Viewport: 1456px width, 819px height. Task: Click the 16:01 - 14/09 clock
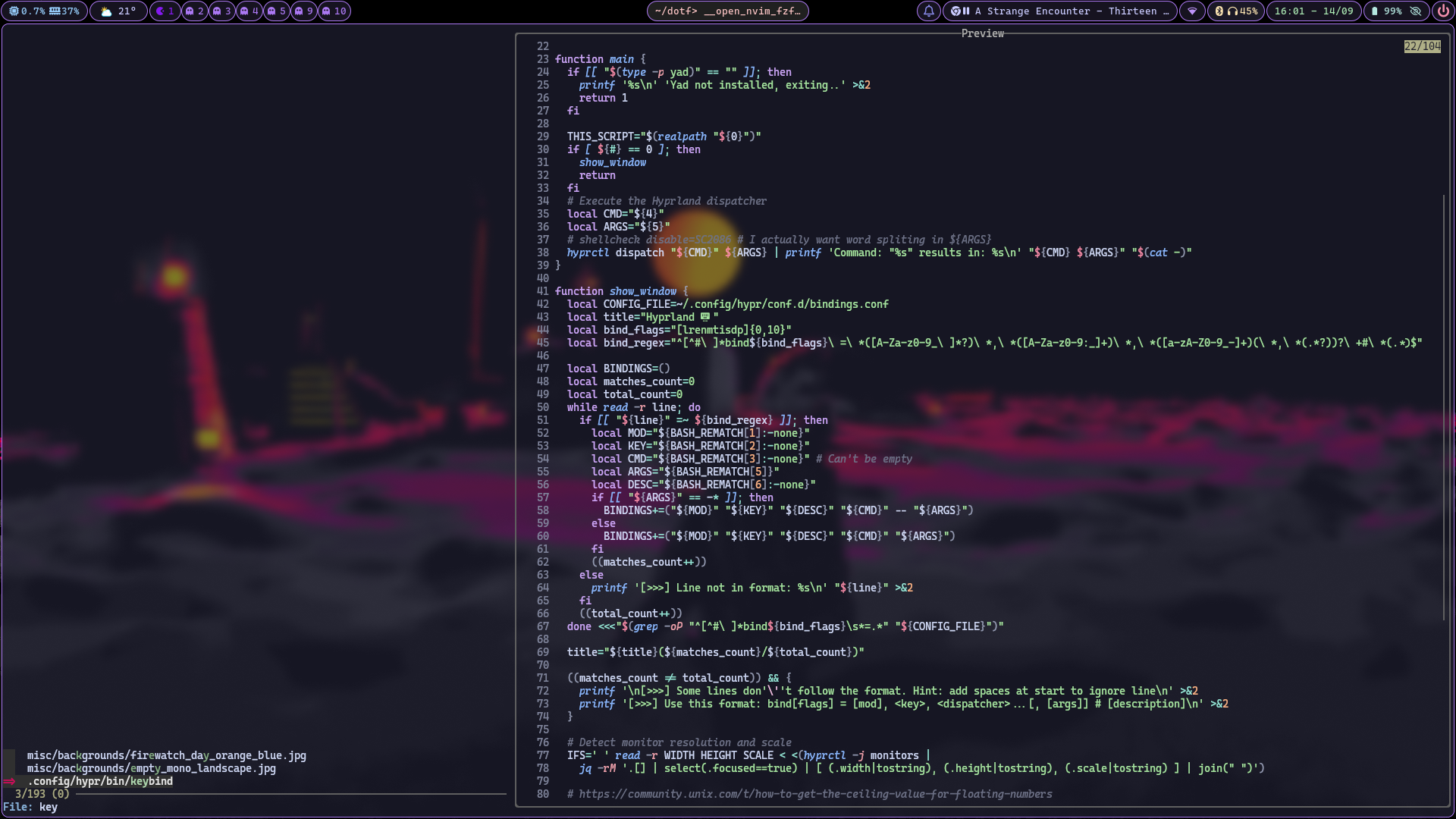pyautogui.click(x=1313, y=11)
